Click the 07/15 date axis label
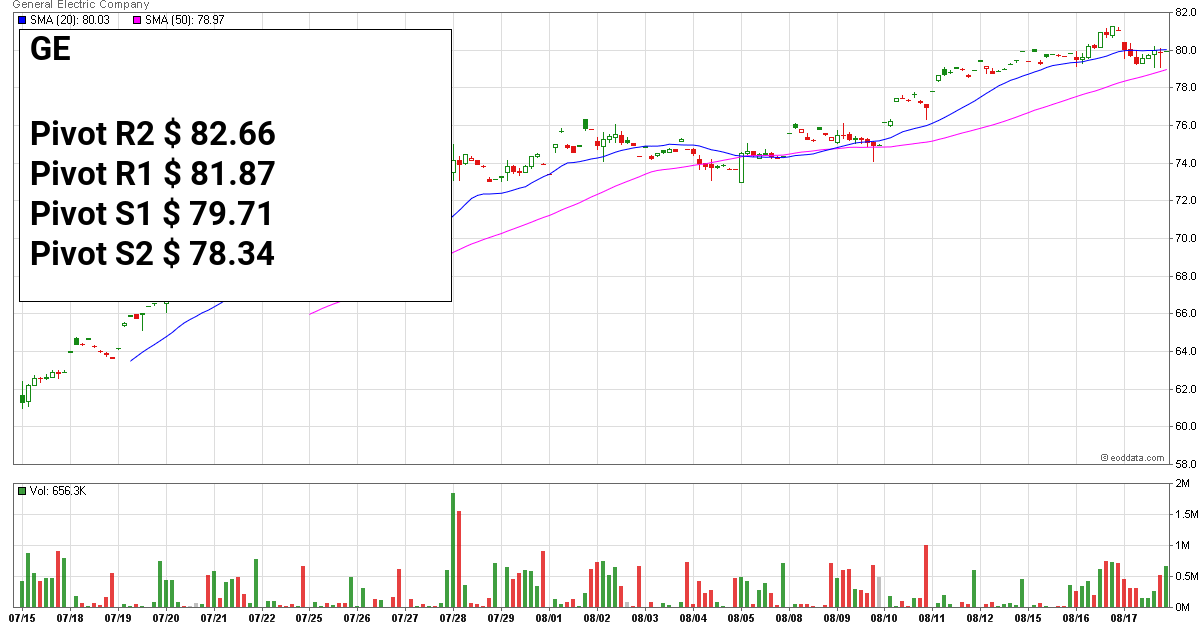This screenshot has width=1200, height=628. pos(22,619)
